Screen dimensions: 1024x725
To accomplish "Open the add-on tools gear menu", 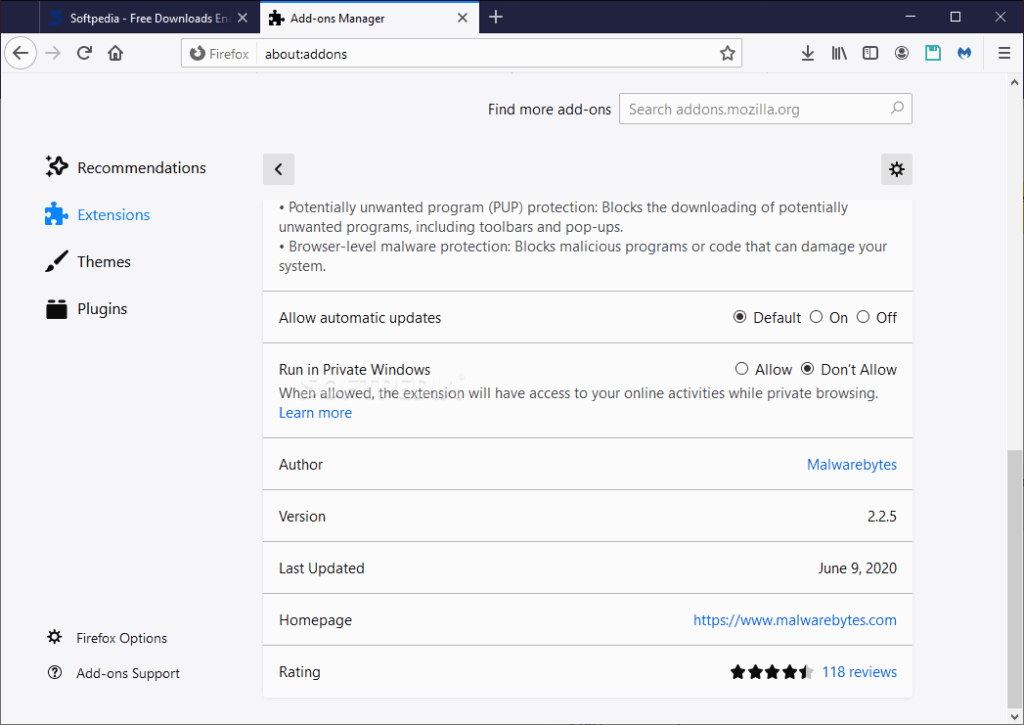I will tap(897, 169).
